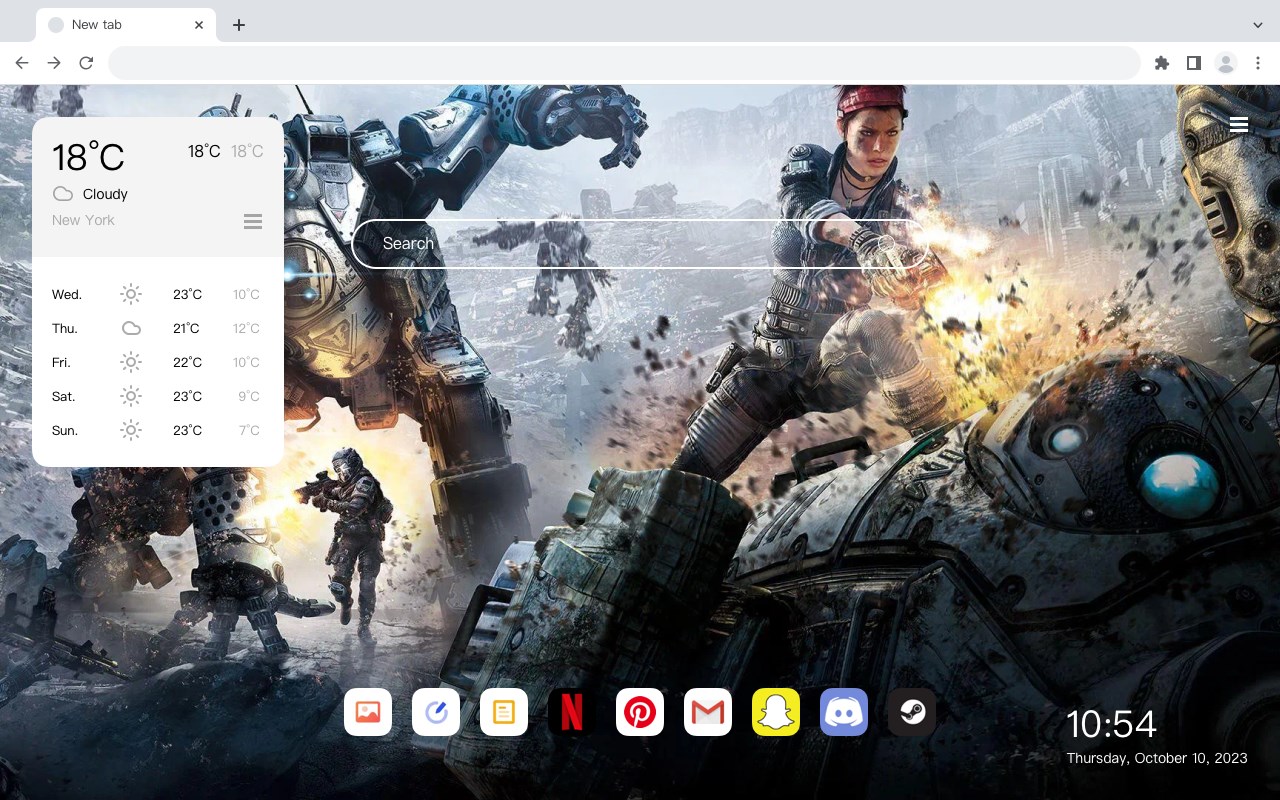Click the Thursday cloud forecast icon
Viewport: 1280px width, 800px height.
tap(131, 328)
